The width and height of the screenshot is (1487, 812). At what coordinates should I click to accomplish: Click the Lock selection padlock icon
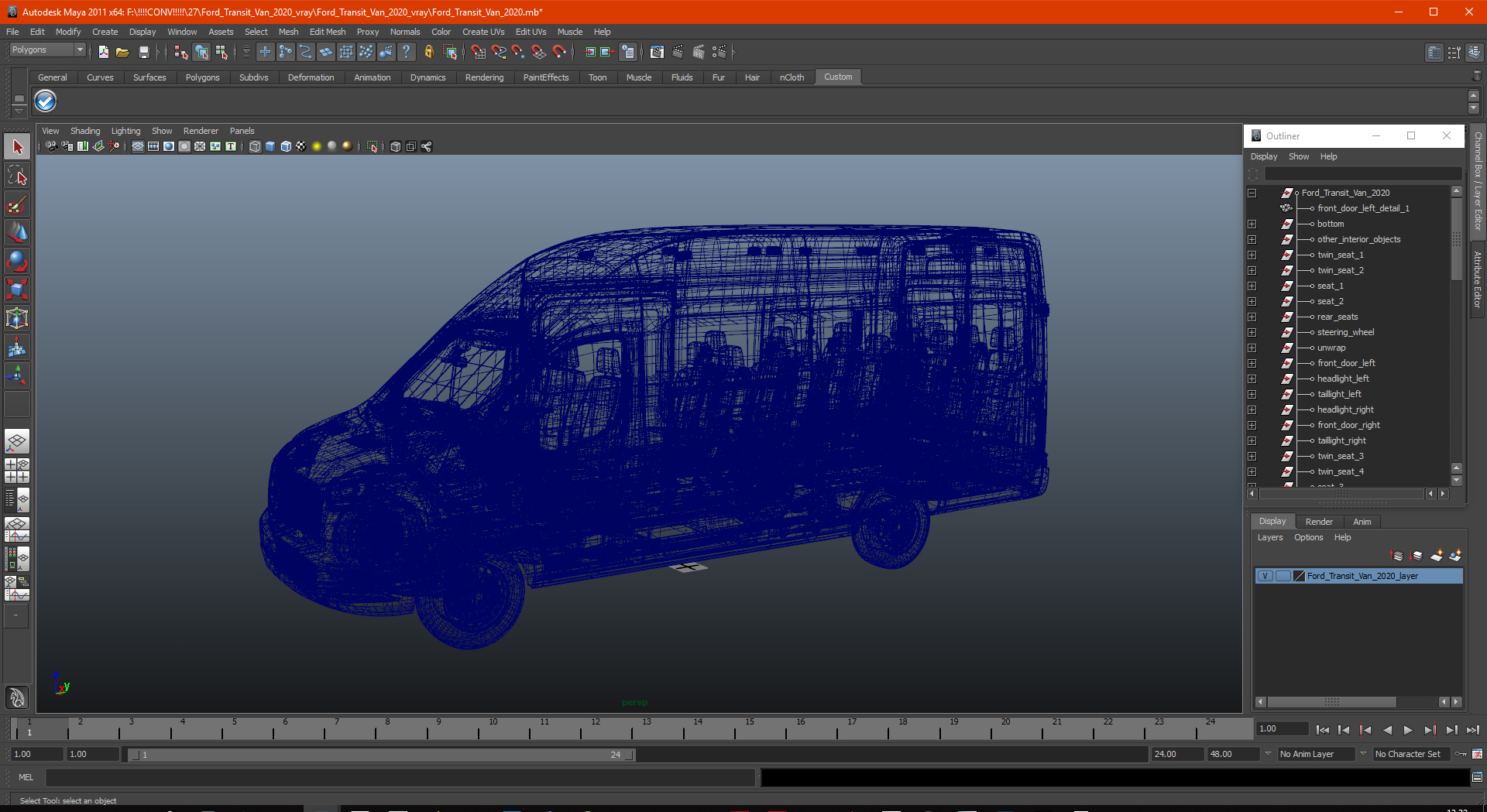tap(428, 52)
